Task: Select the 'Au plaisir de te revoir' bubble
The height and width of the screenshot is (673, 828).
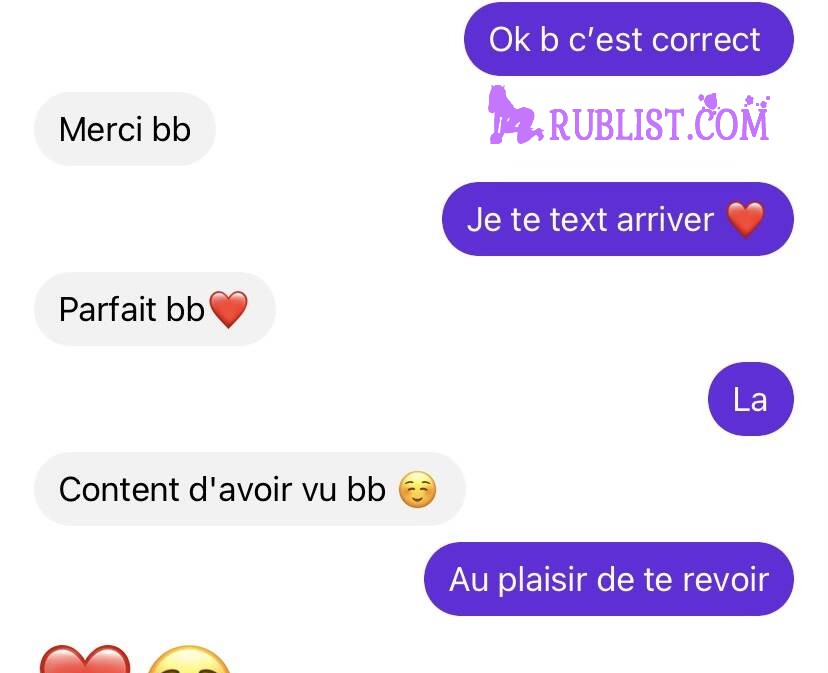Action: click(x=608, y=579)
